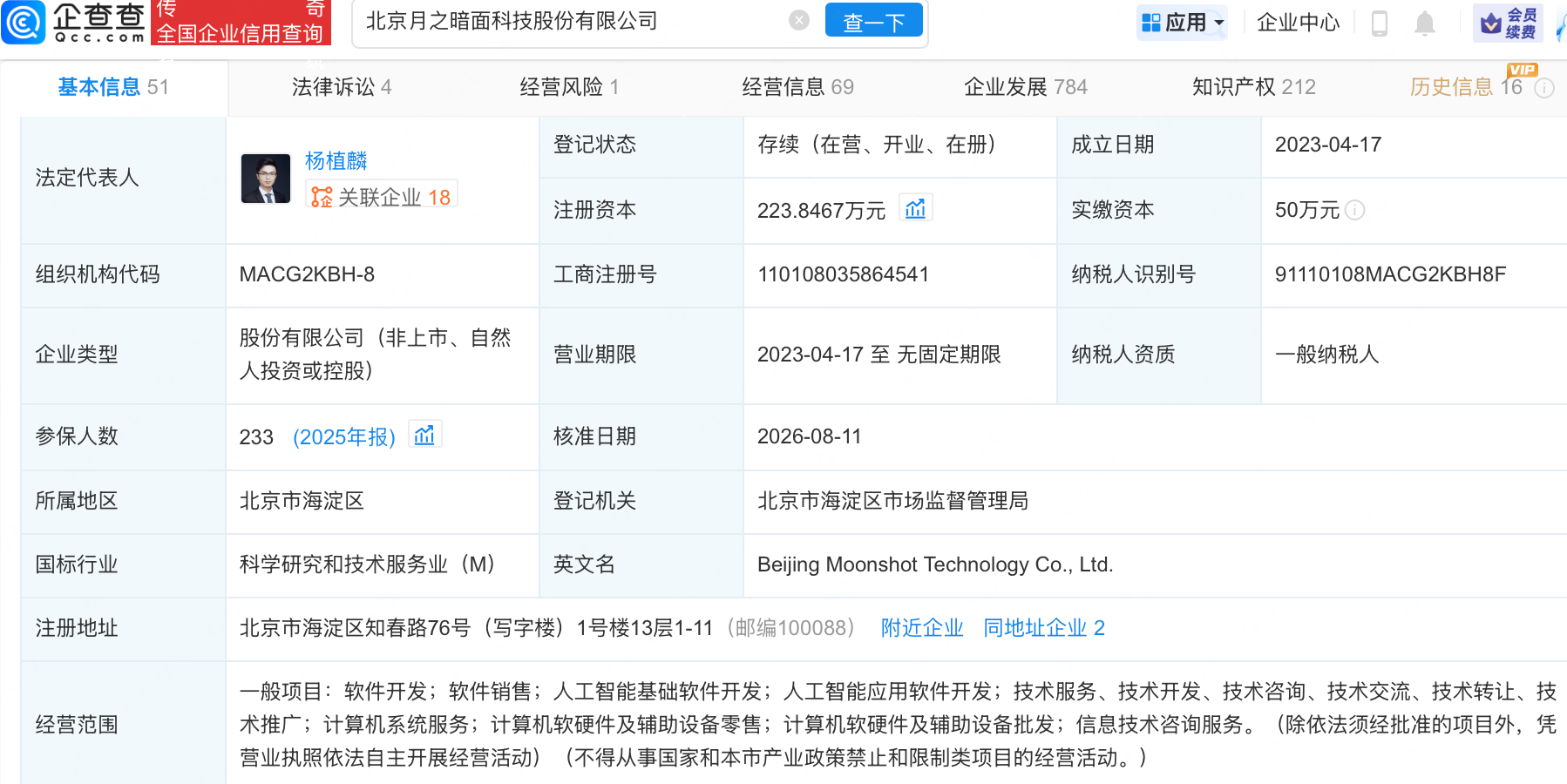The height and width of the screenshot is (784, 1567).
Task: Clear the search box with the X icon
Action: [799, 20]
